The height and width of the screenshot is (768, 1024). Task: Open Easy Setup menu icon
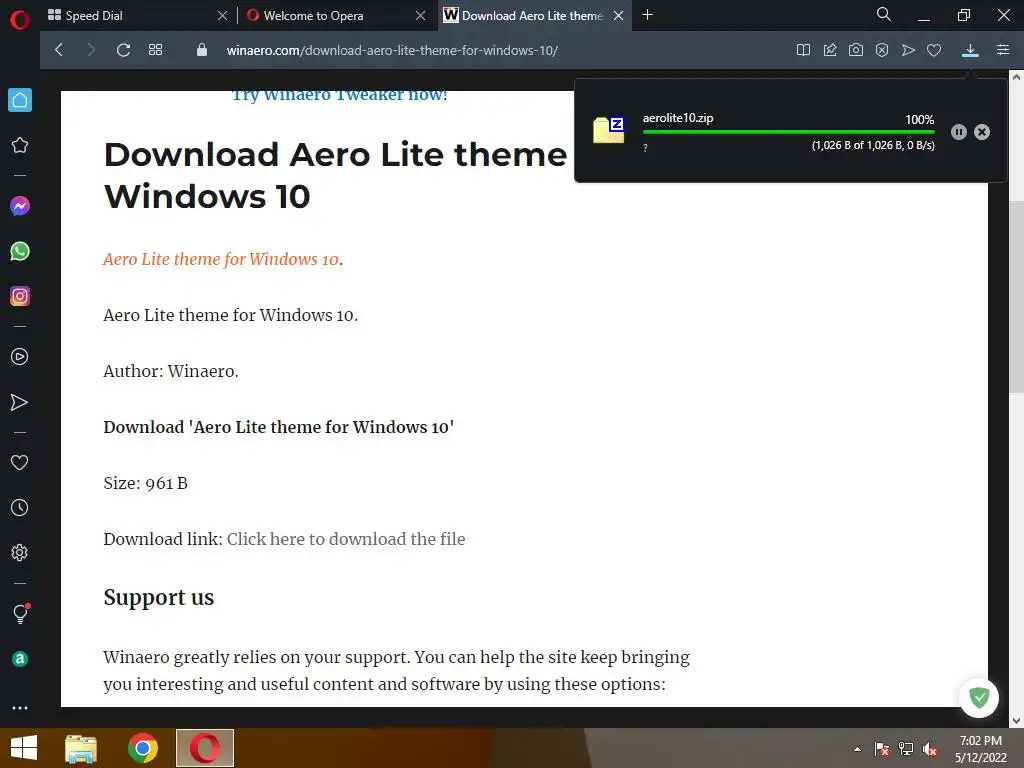(x=1003, y=50)
